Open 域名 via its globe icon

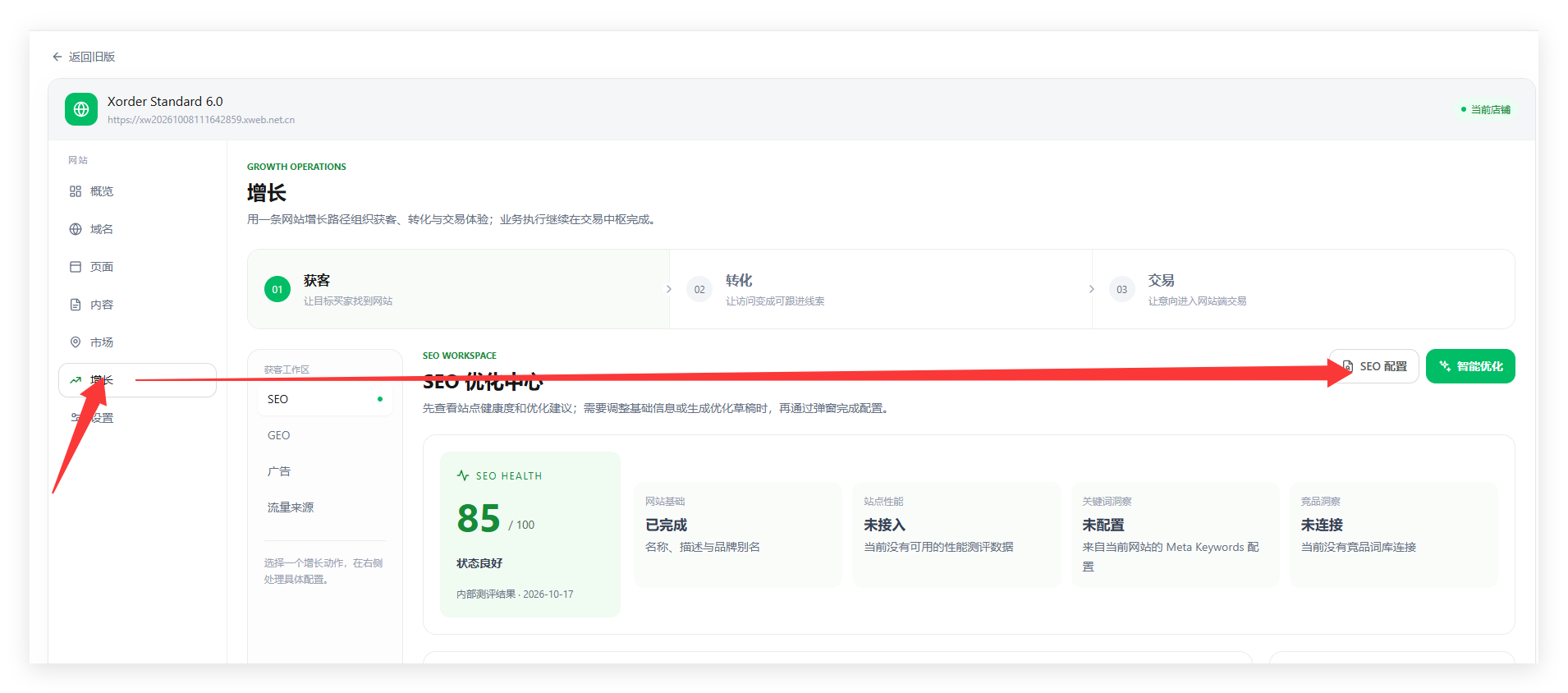(x=76, y=229)
